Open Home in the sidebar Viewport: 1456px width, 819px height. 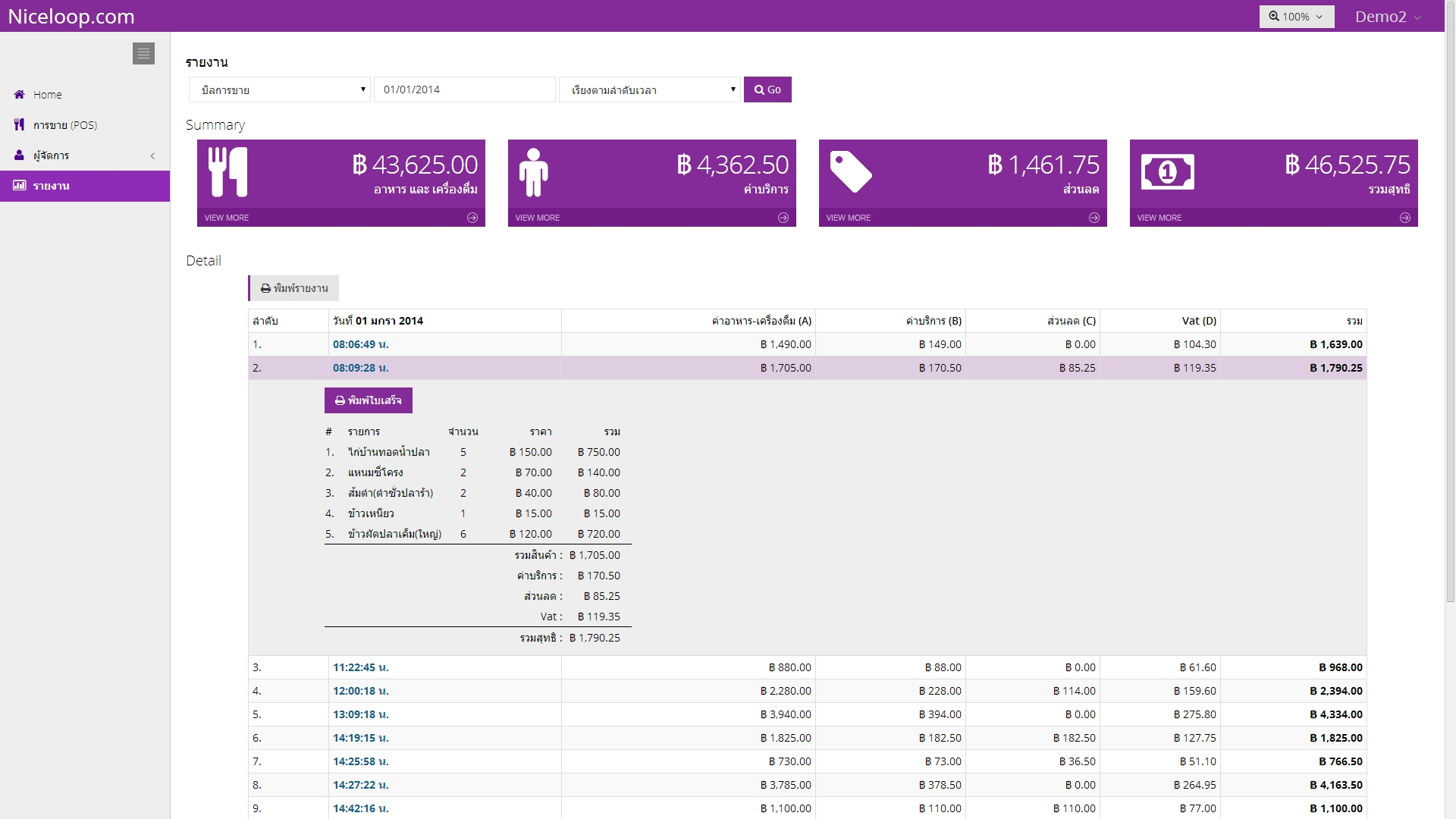point(85,95)
